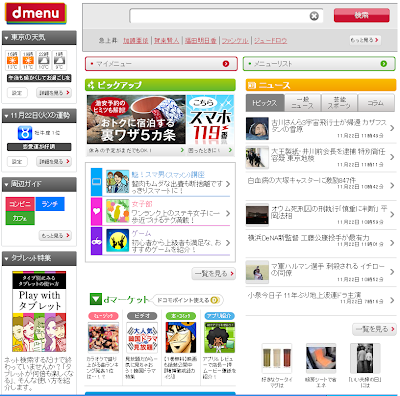Screen dimensions: 400x396
Task: Switch to the トピックス news tab
Action: 265,103
